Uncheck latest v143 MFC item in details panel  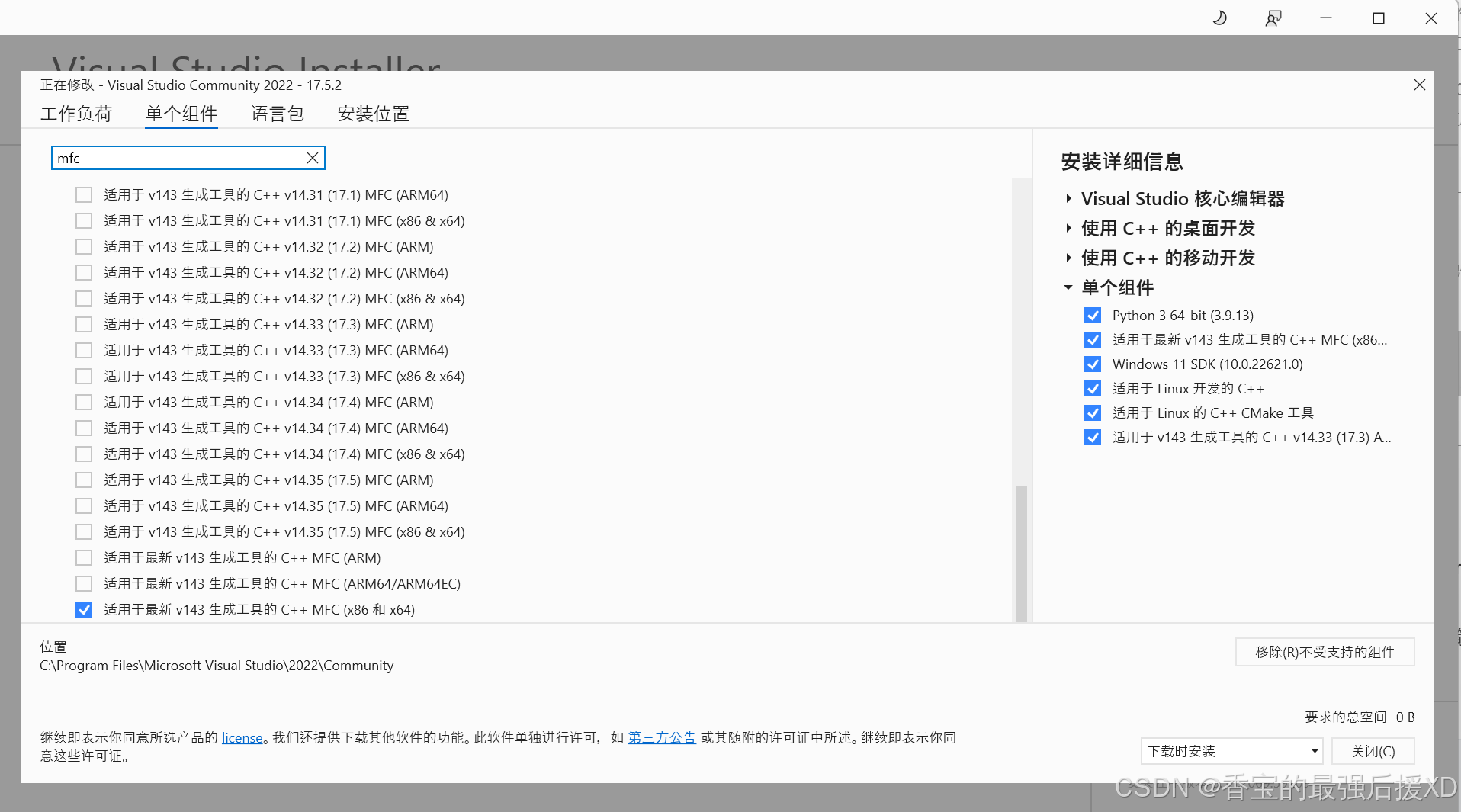point(1093,340)
